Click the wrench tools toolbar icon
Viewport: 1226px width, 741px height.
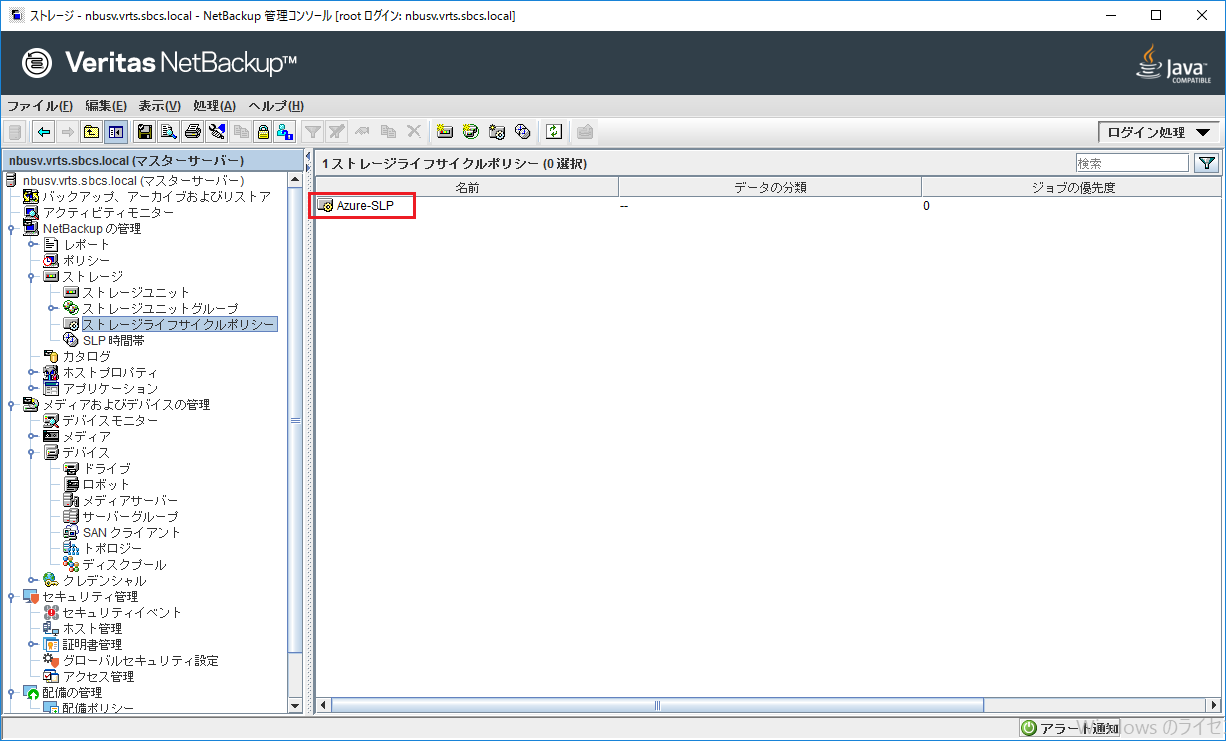(216, 131)
